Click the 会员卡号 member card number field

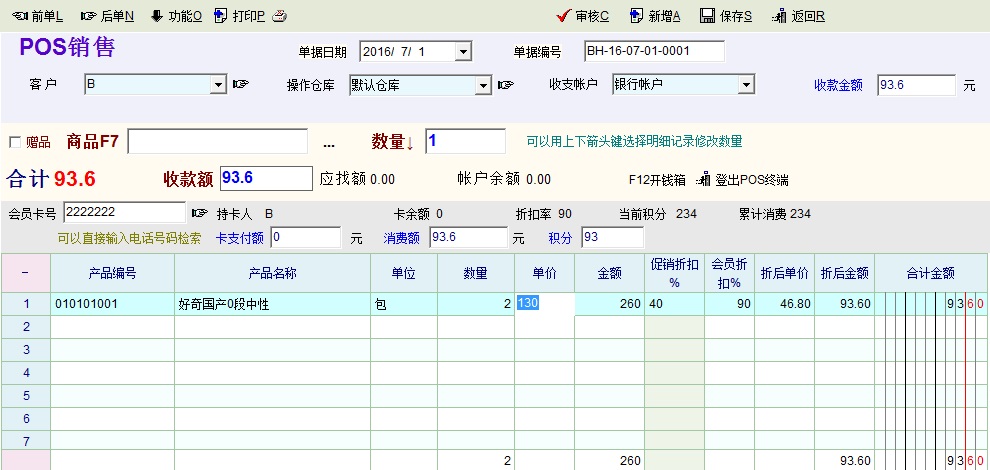[x=124, y=213]
